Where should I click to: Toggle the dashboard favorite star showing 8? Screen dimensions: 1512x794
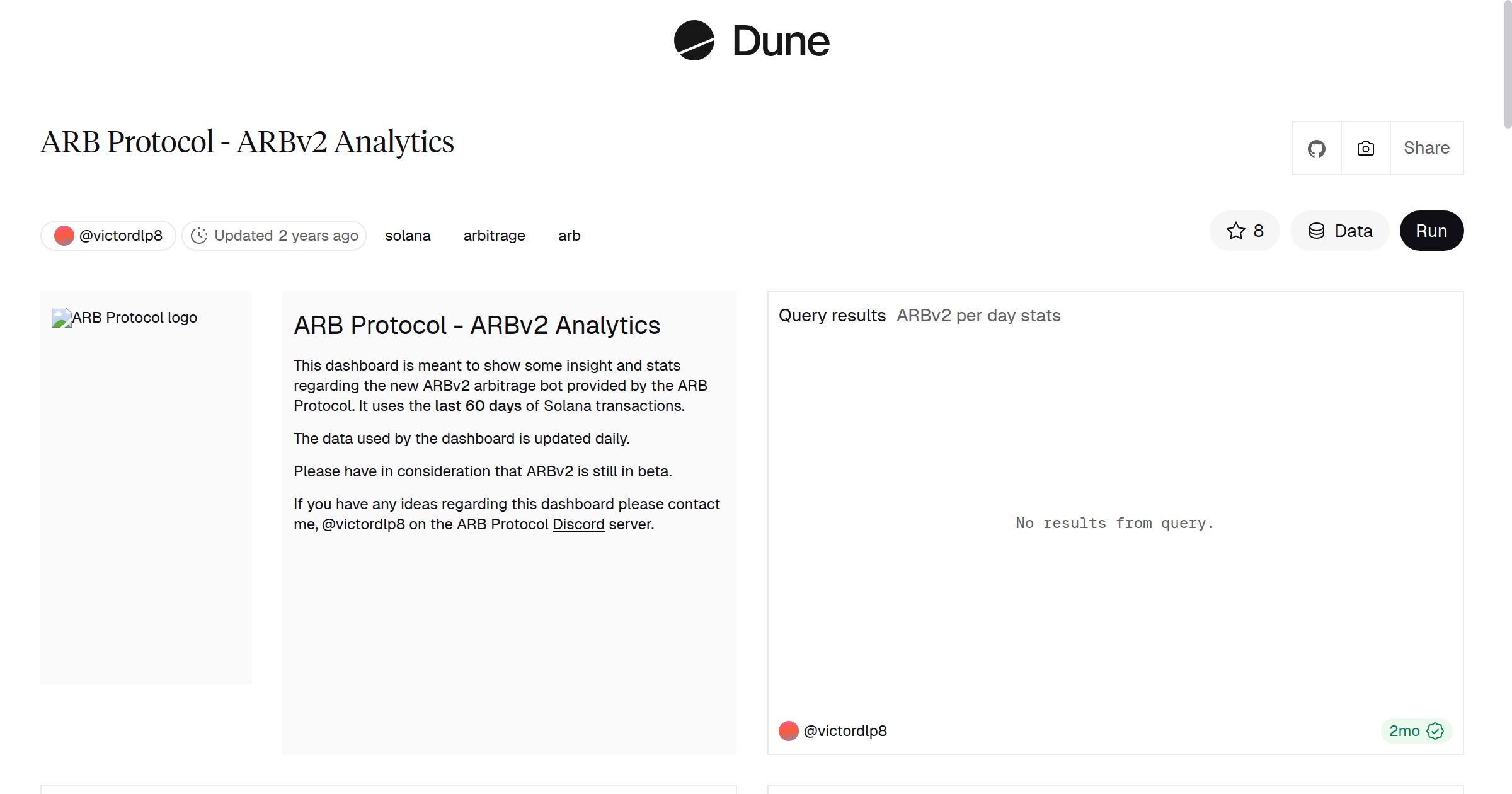point(1244,231)
